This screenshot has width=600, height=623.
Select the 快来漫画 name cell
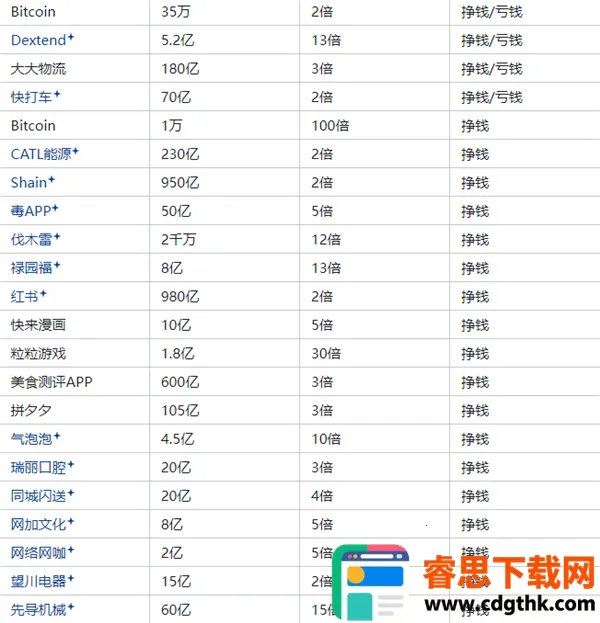pos(74,325)
